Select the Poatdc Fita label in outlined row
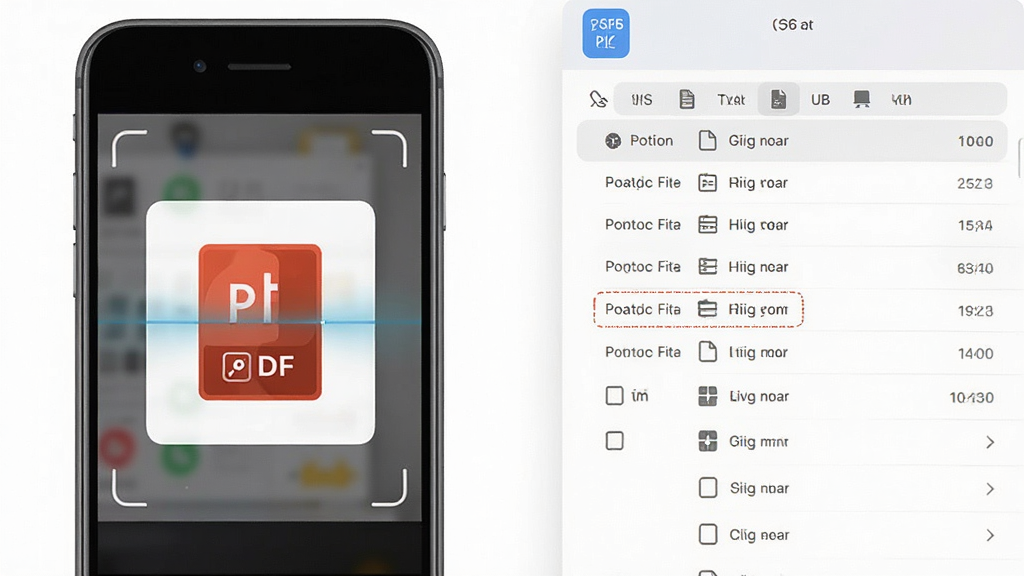 pyautogui.click(x=643, y=309)
